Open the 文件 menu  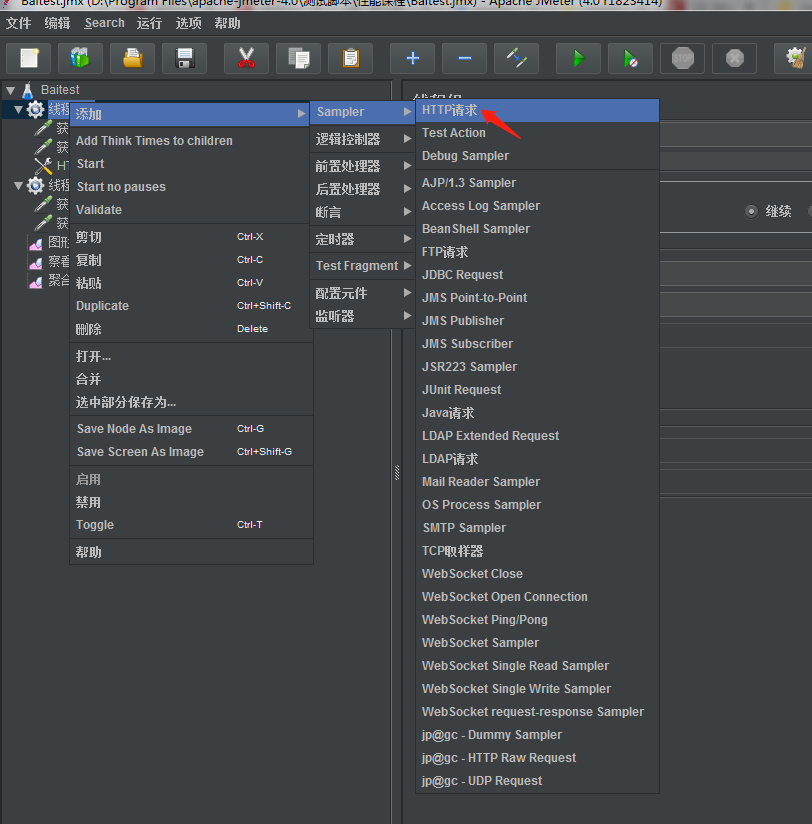click(18, 23)
